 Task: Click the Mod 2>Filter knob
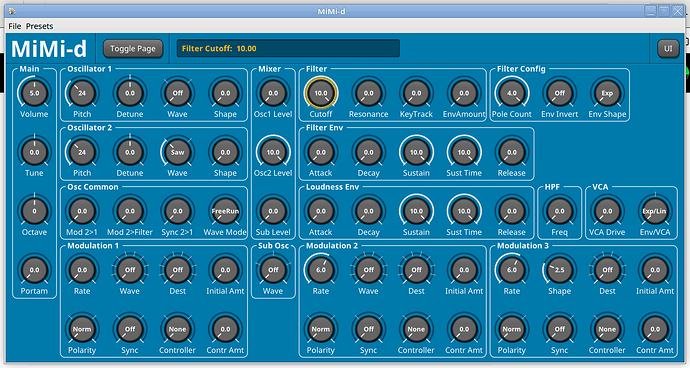pyautogui.click(x=130, y=211)
